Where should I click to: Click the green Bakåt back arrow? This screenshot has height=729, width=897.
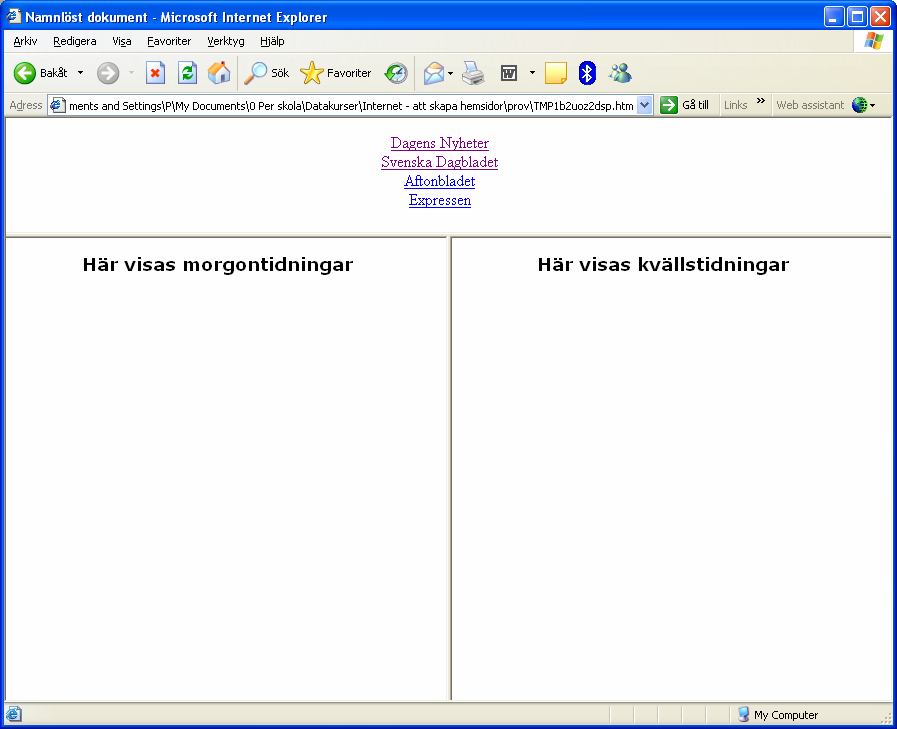[x=25, y=73]
